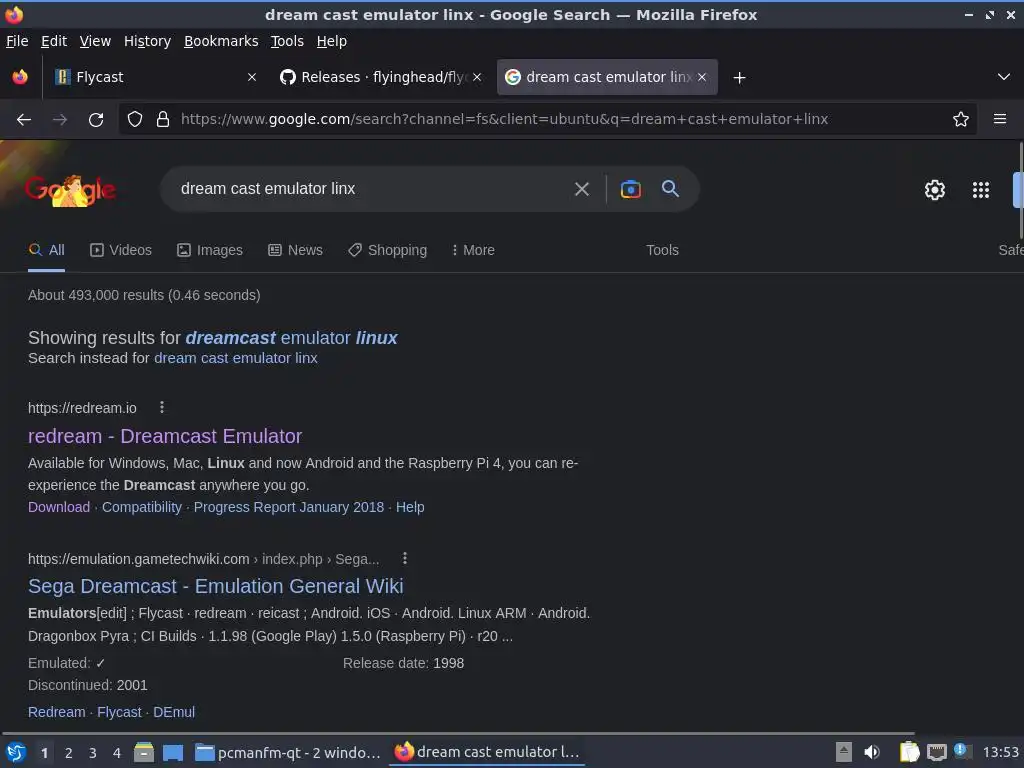The width and height of the screenshot is (1024, 768).
Task: Switch to the Releases flyinghead tab
Action: point(381,77)
